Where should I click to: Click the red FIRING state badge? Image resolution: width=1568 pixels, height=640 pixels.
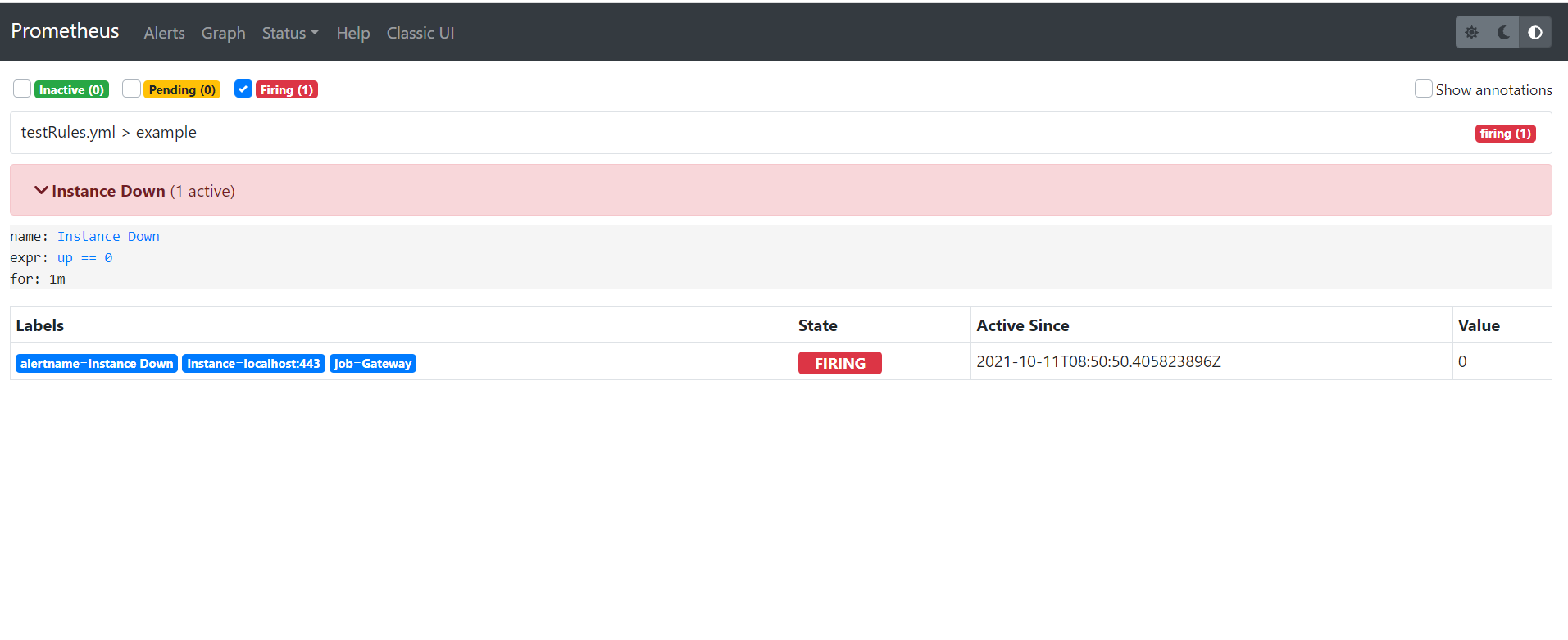(839, 363)
